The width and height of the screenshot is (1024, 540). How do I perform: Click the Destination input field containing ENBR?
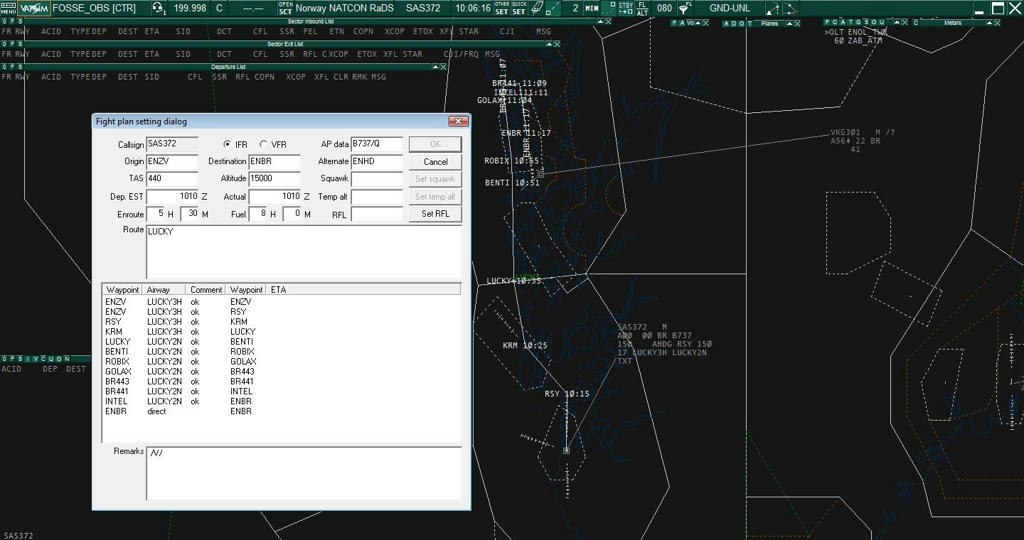[x=274, y=162]
